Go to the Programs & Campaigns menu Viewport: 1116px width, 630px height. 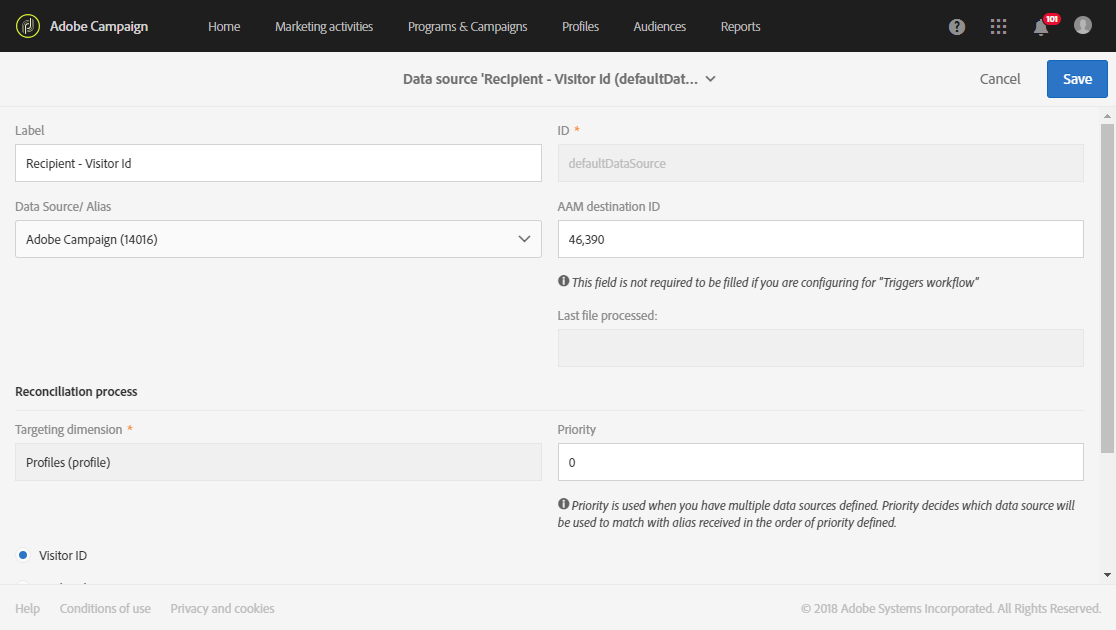[x=467, y=27]
